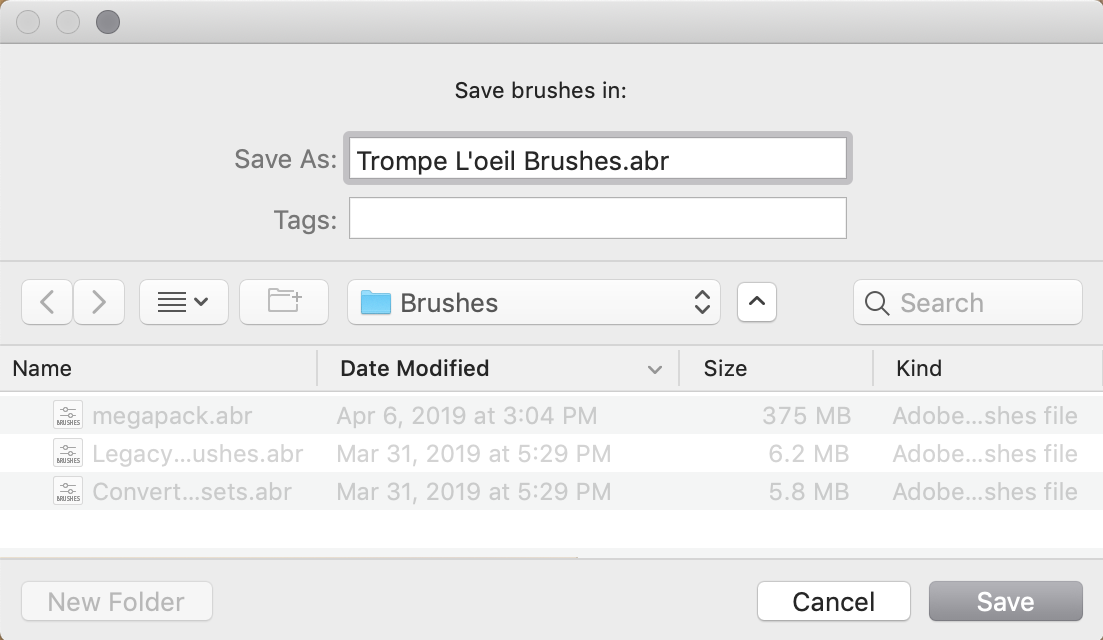Go forward with the right arrow button
Image resolution: width=1103 pixels, height=640 pixels.
pyautogui.click(x=99, y=302)
